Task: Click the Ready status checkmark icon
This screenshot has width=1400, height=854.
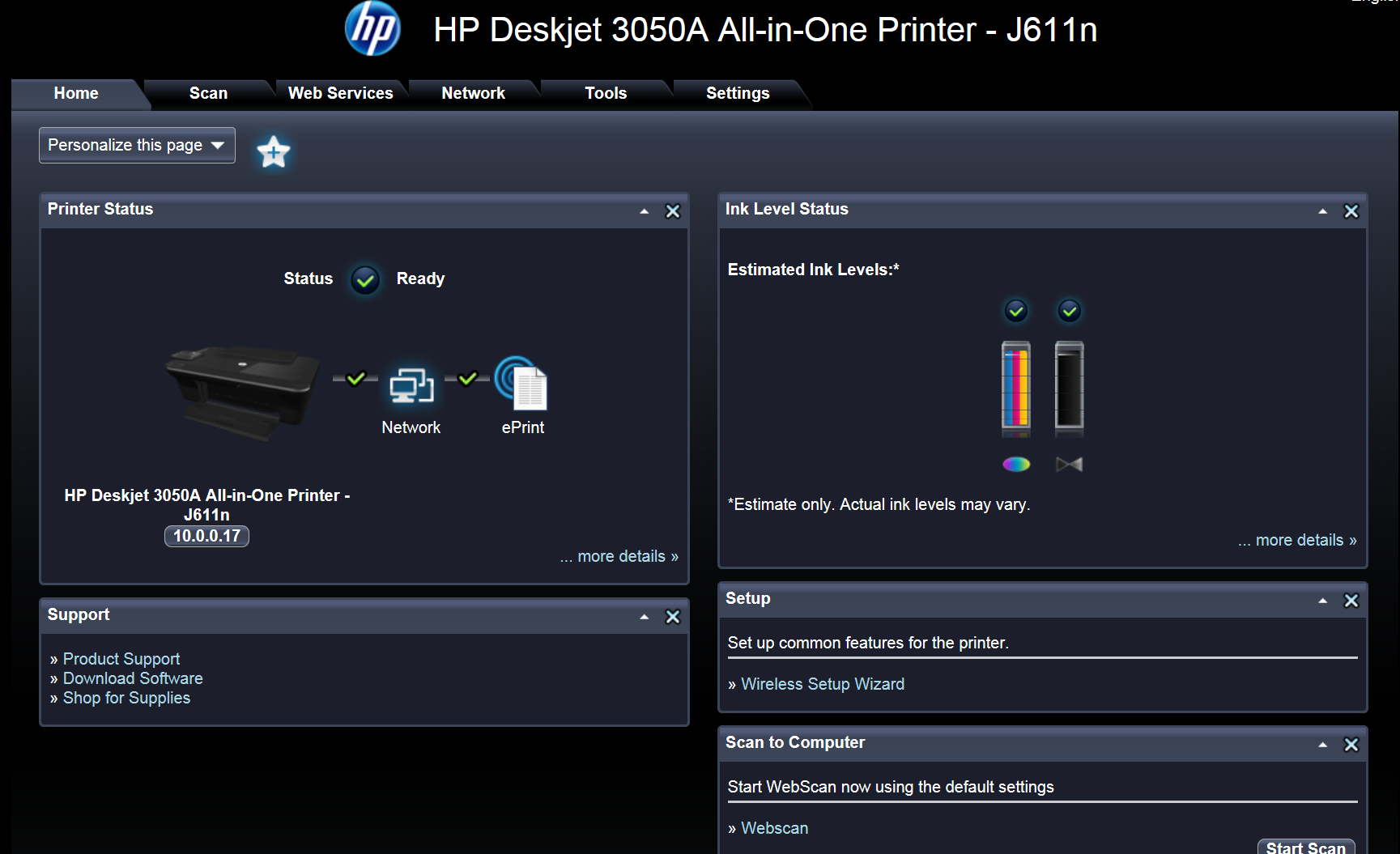Action: [x=365, y=280]
